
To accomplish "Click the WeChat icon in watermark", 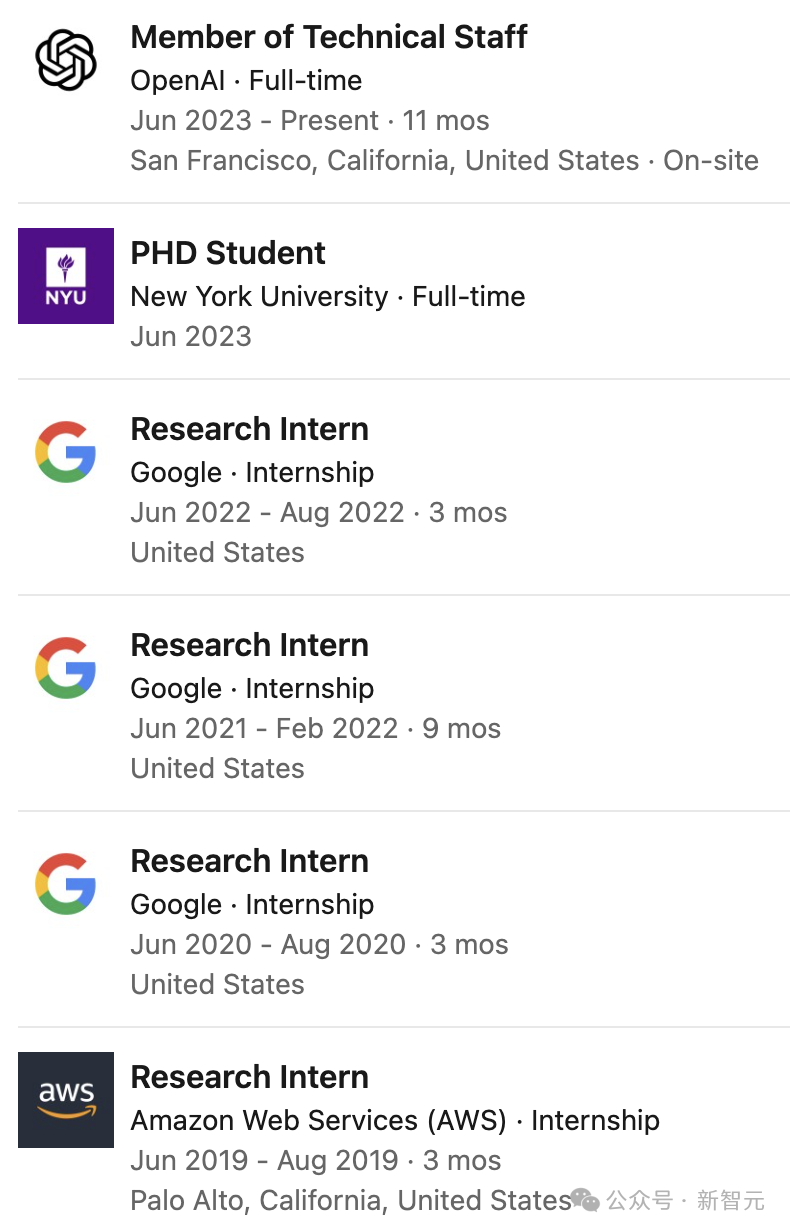I will pyautogui.click(x=585, y=1199).
